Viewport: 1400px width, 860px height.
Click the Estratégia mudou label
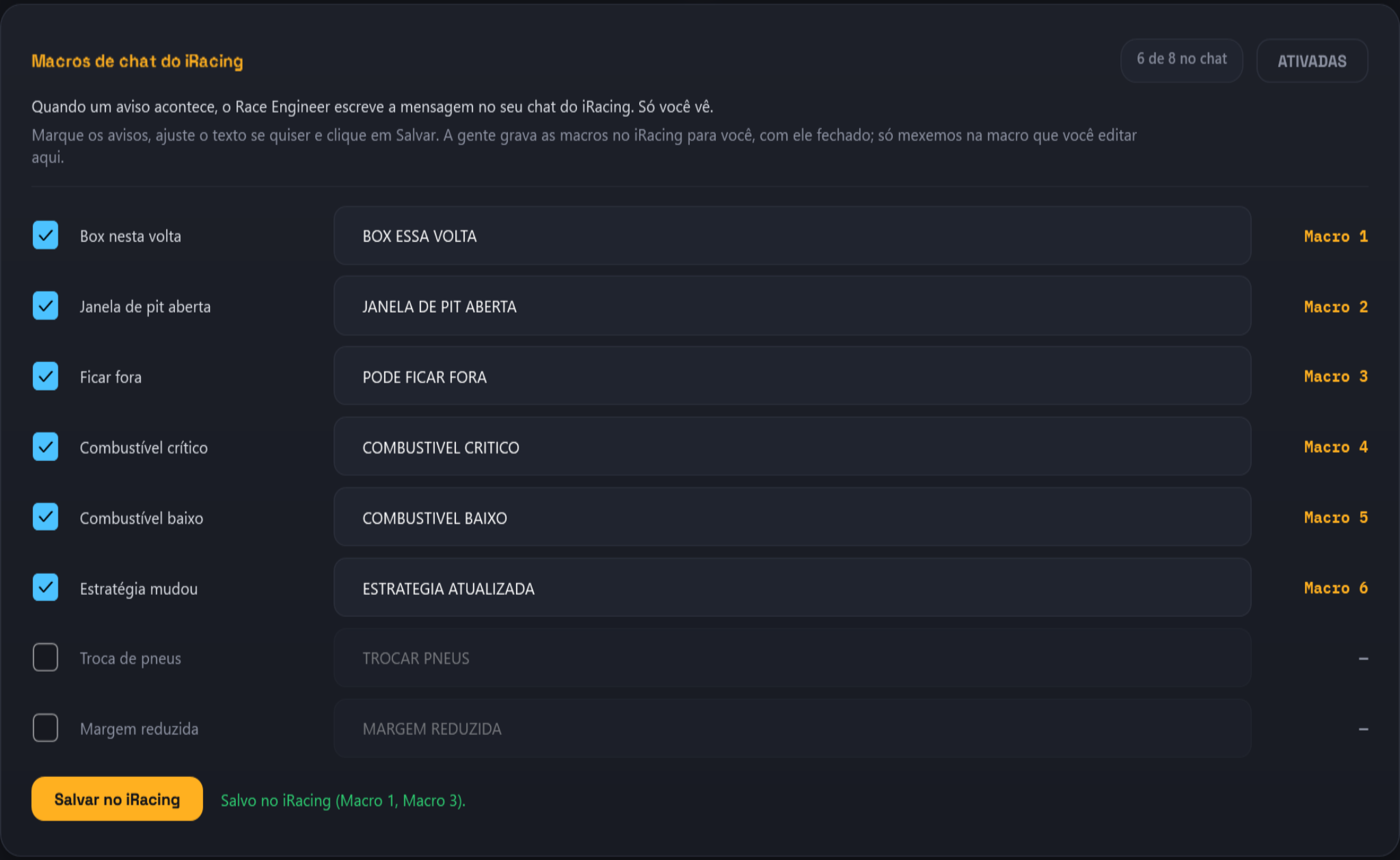click(x=139, y=589)
